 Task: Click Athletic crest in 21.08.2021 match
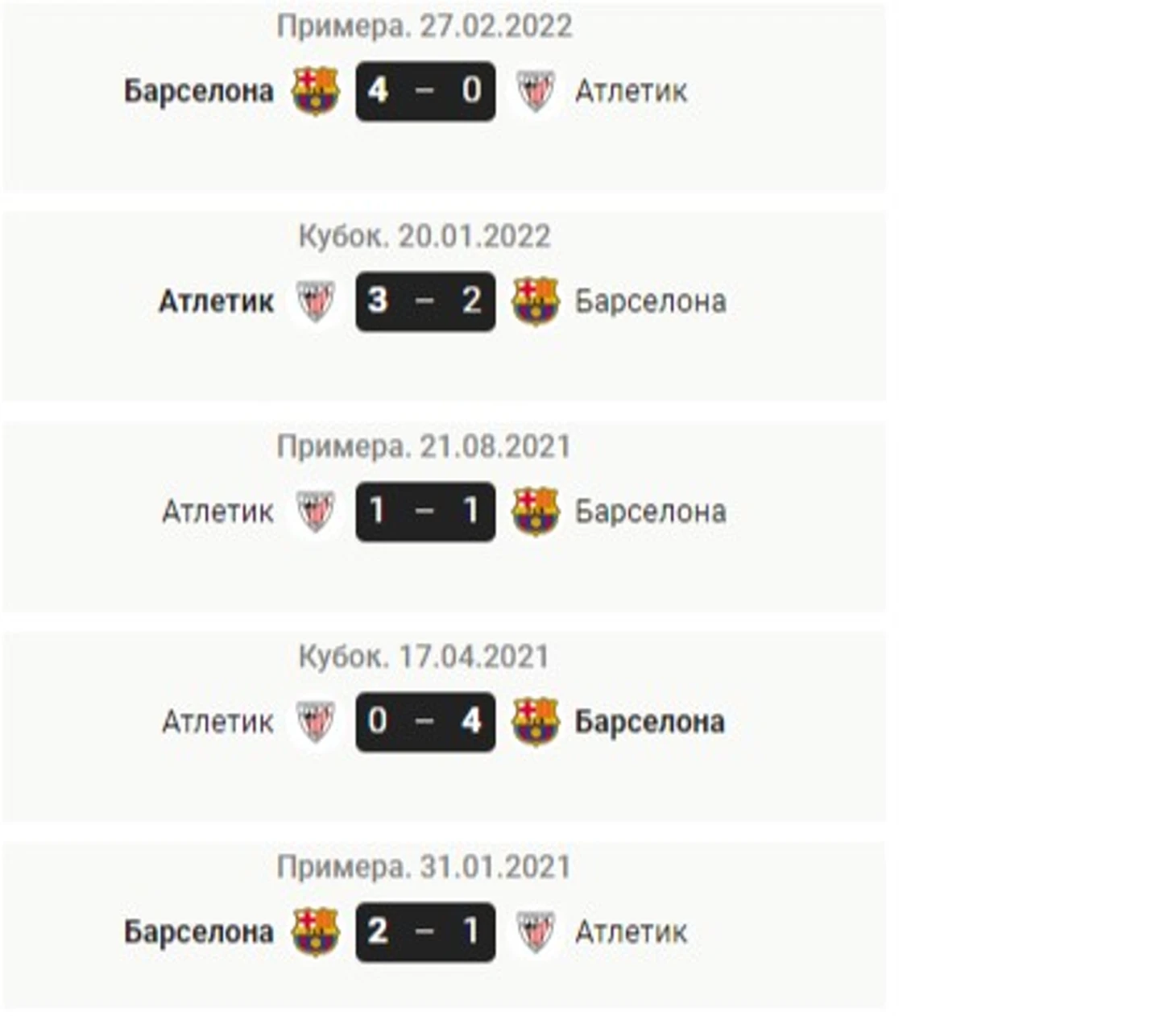click(315, 512)
